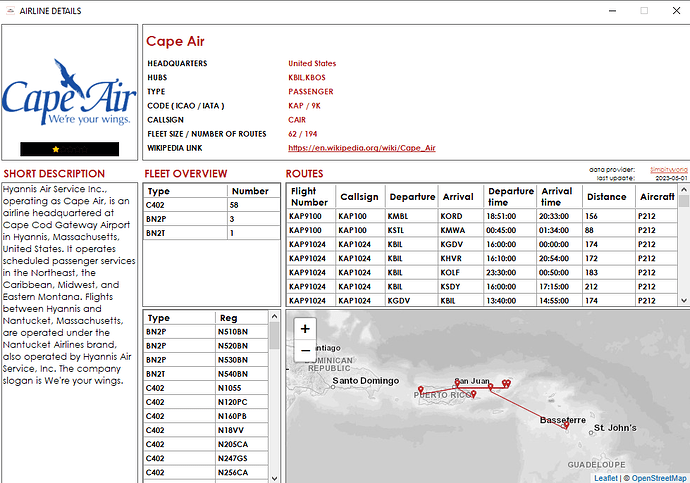
Task: Sort routes by Arrival airport header
Action: pyautogui.click(x=461, y=197)
